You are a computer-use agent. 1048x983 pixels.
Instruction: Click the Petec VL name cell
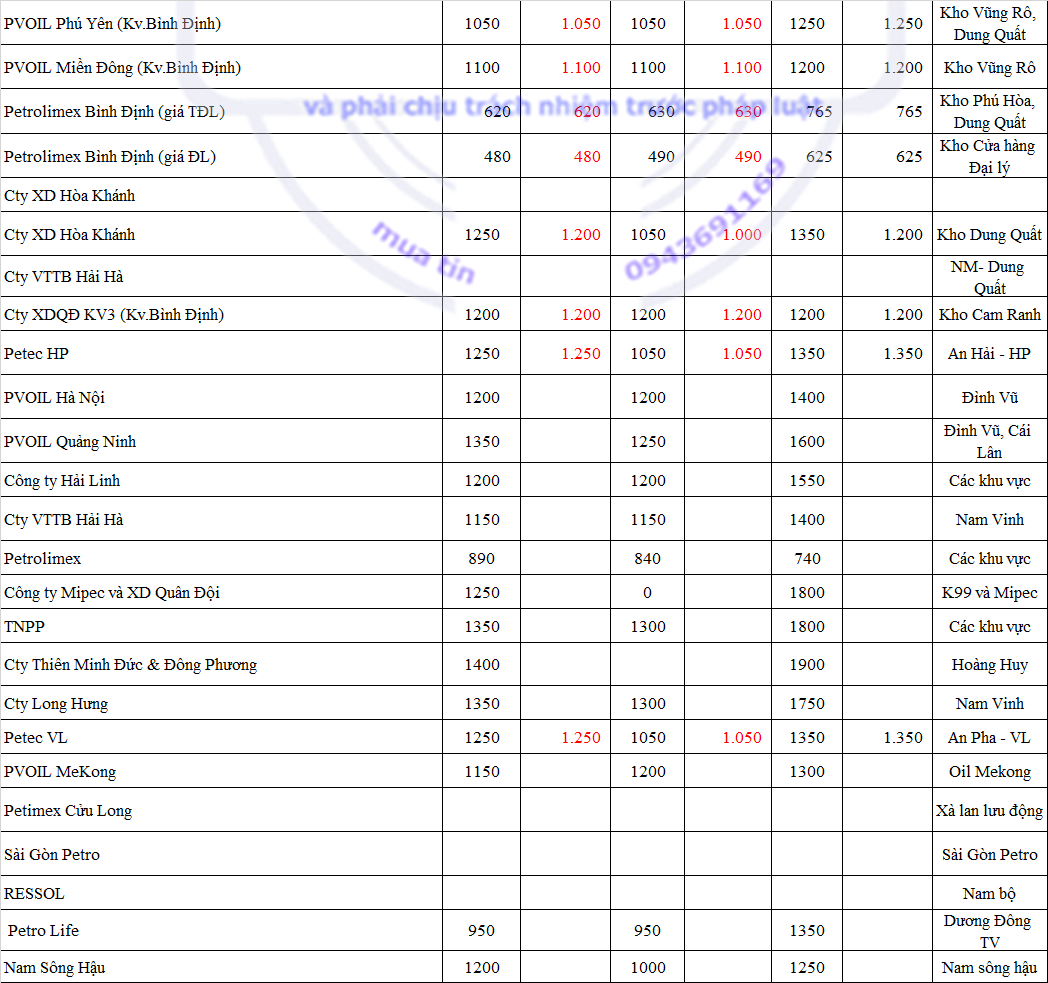click(221, 737)
